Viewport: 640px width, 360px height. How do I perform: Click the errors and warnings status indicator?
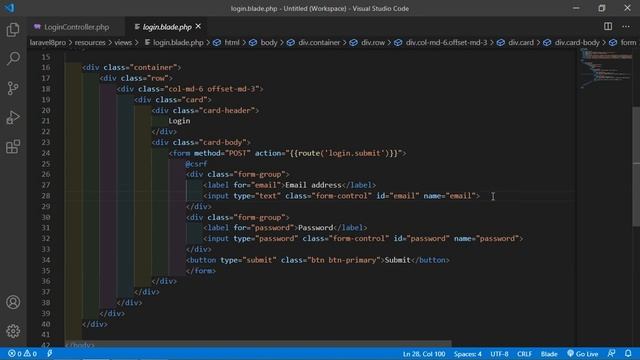(22, 354)
